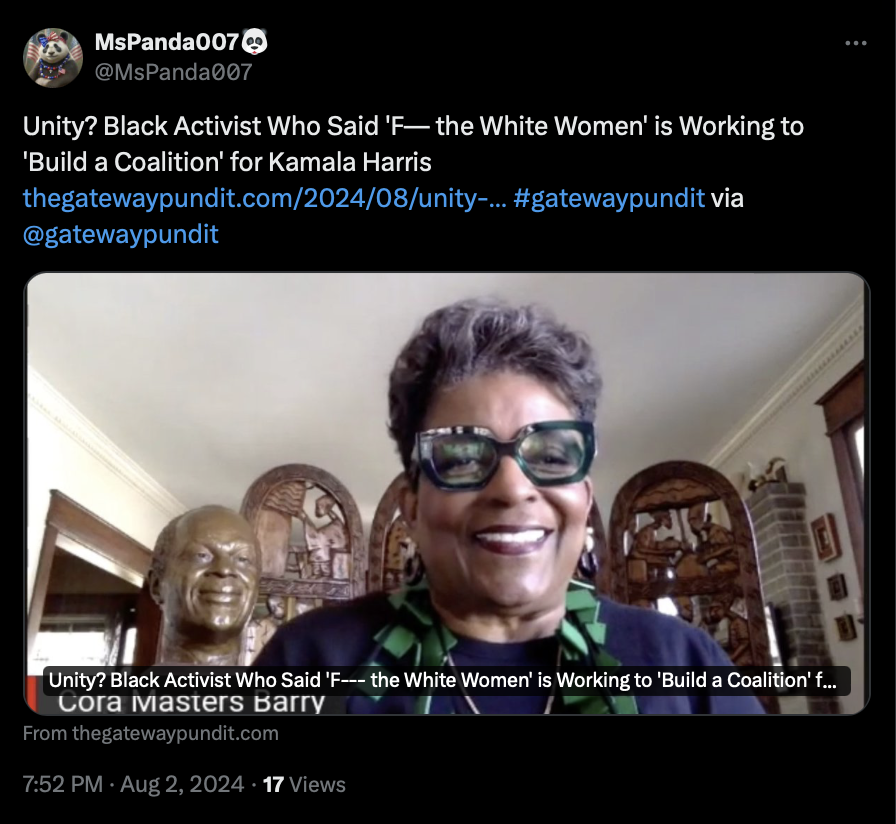
Task: Open the @gatewaypundit mention
Action: [x=121, y=234]
